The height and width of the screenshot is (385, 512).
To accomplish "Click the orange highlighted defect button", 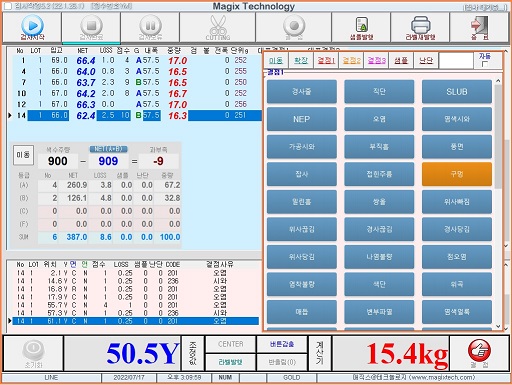I will 457,174.
